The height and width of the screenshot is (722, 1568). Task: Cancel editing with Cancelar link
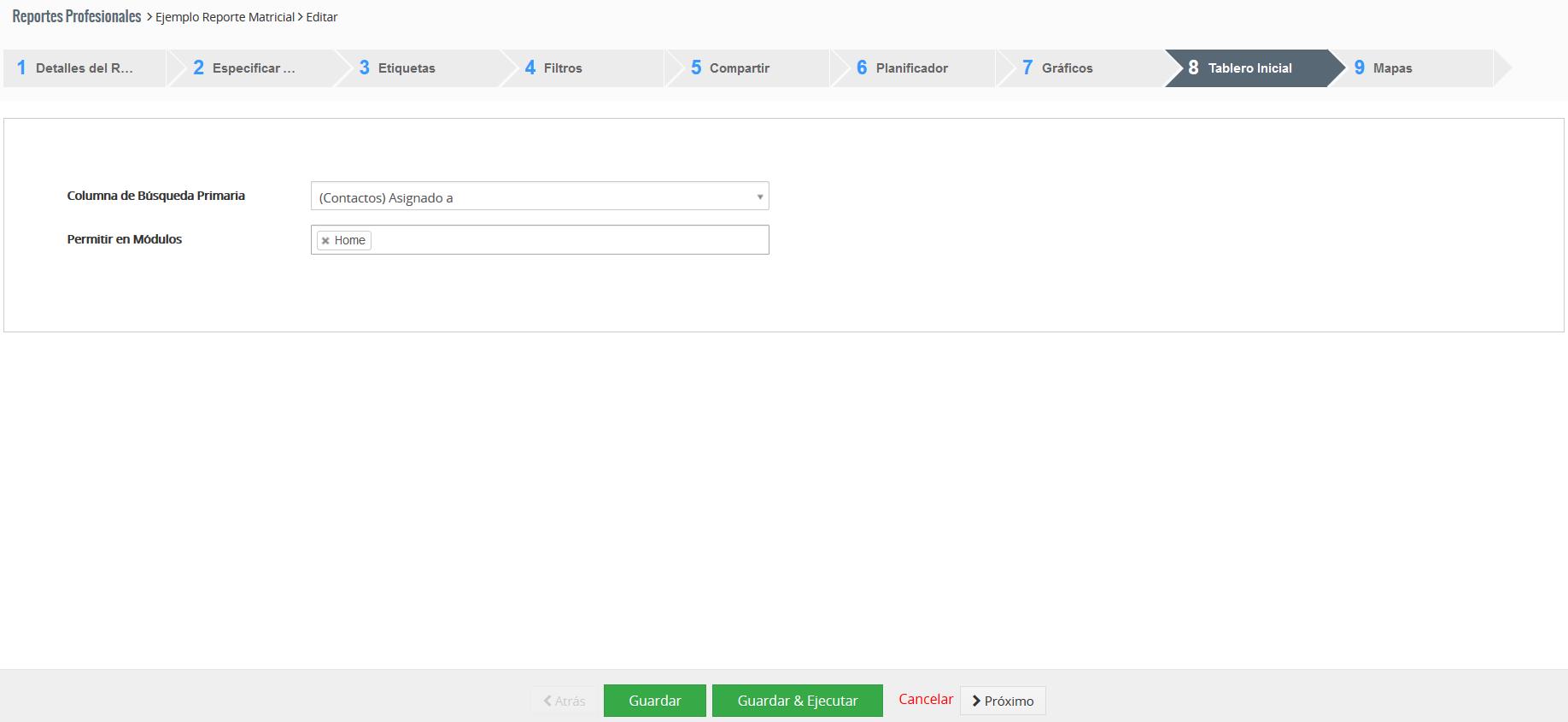click(x=925, y=699)
